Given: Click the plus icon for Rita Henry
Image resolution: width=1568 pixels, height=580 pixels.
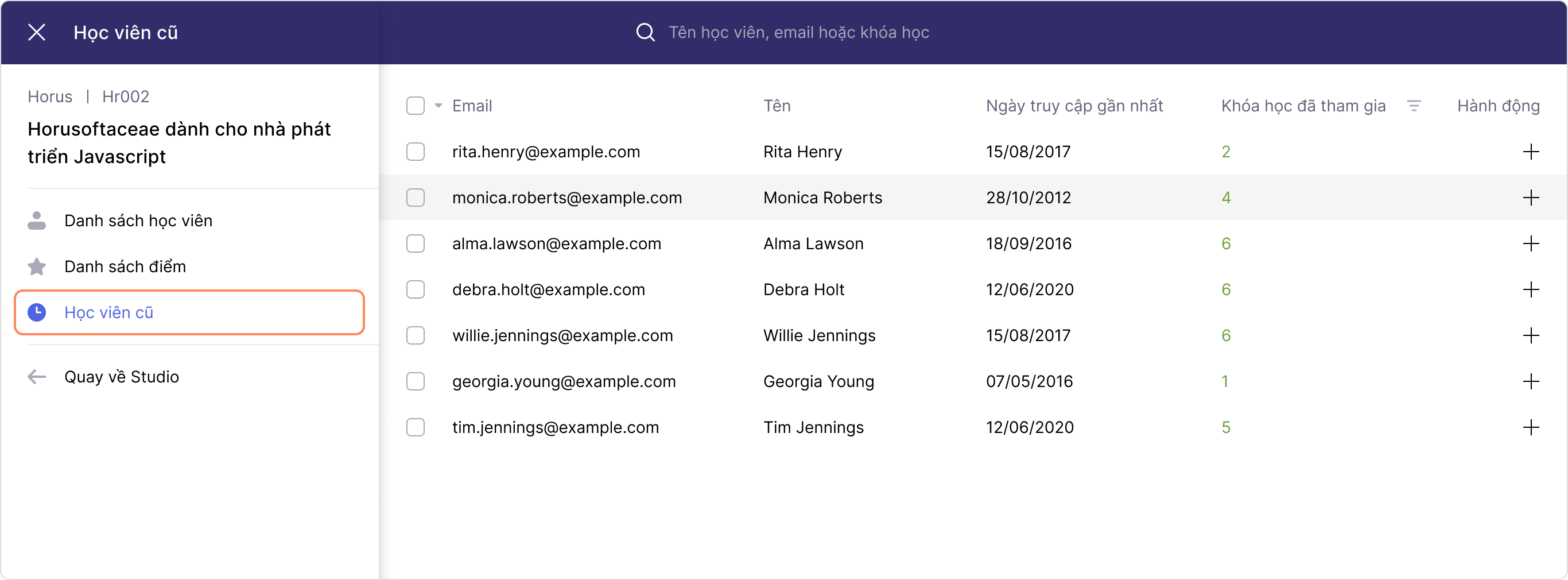Looking at the screenshot, I should coord(1530,152).
